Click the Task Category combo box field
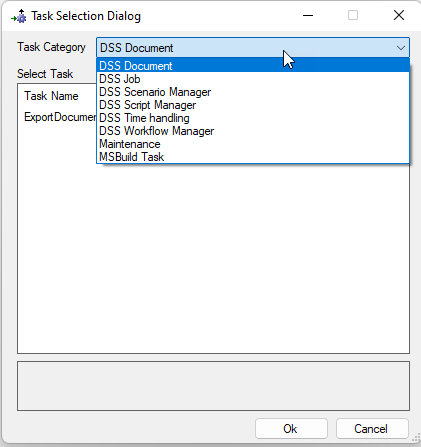 pos(253,48)
